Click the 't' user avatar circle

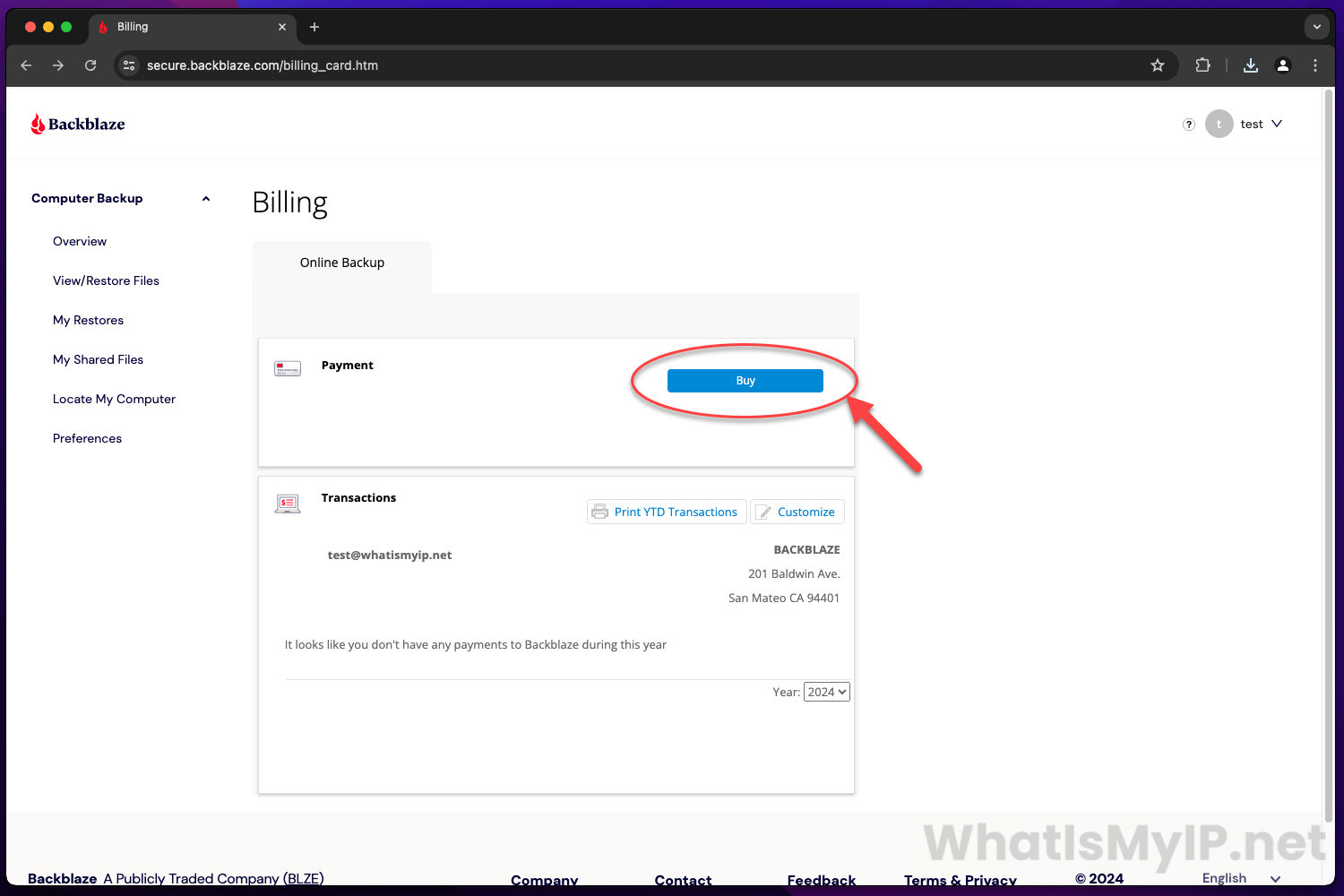[x=1219, y=124]
